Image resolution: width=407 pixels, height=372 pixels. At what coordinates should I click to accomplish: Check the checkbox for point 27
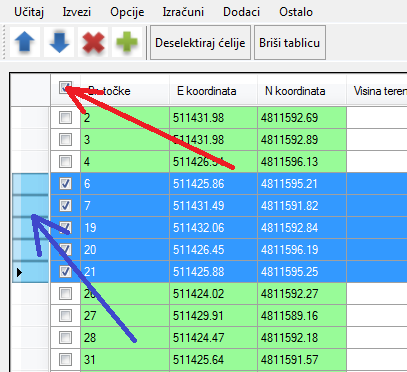[x=65, y=315]
